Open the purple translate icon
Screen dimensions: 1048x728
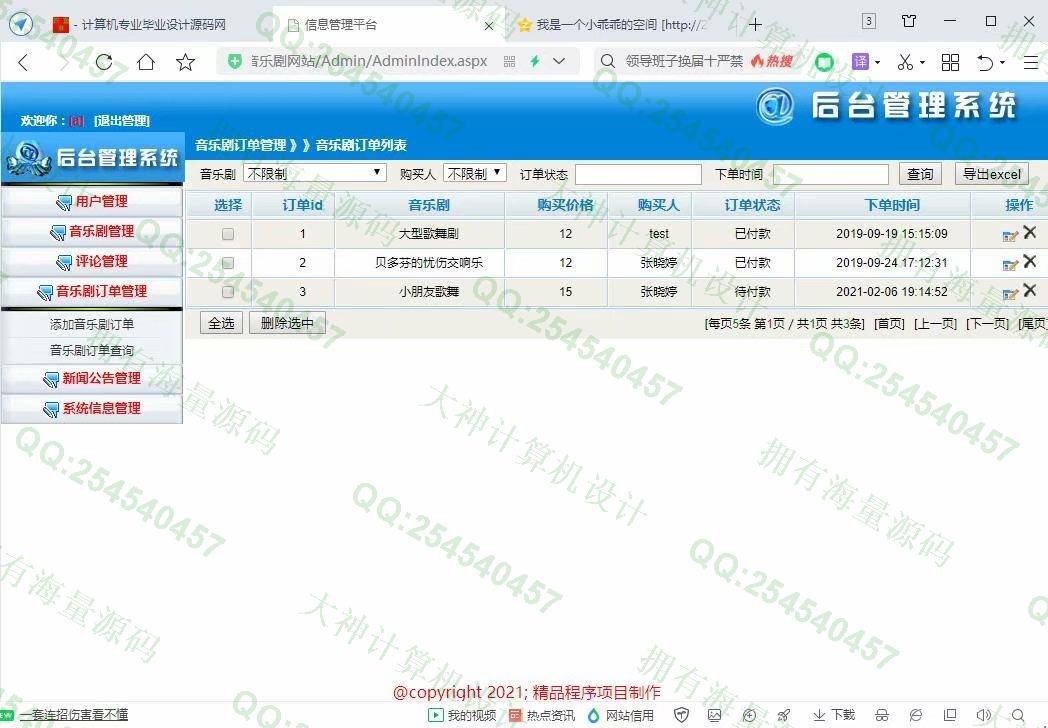click(860, 62)
